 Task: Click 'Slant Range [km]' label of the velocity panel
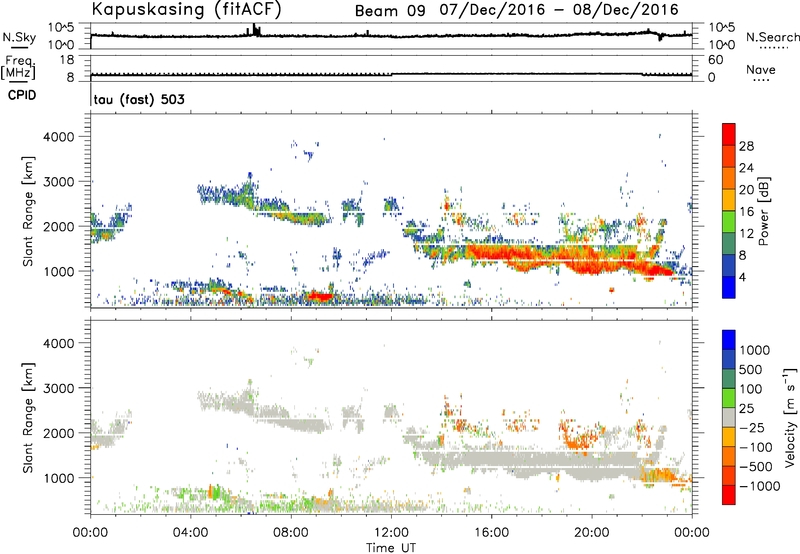(28, 418)
